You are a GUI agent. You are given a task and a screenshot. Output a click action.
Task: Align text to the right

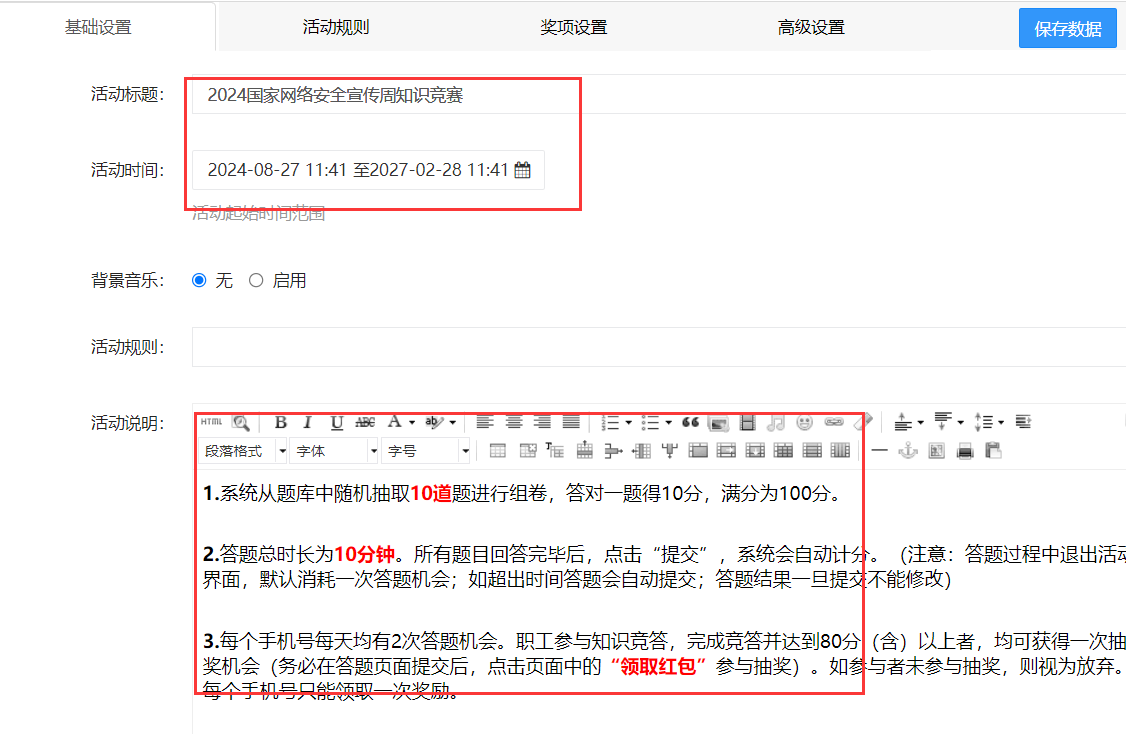(542, 422)
